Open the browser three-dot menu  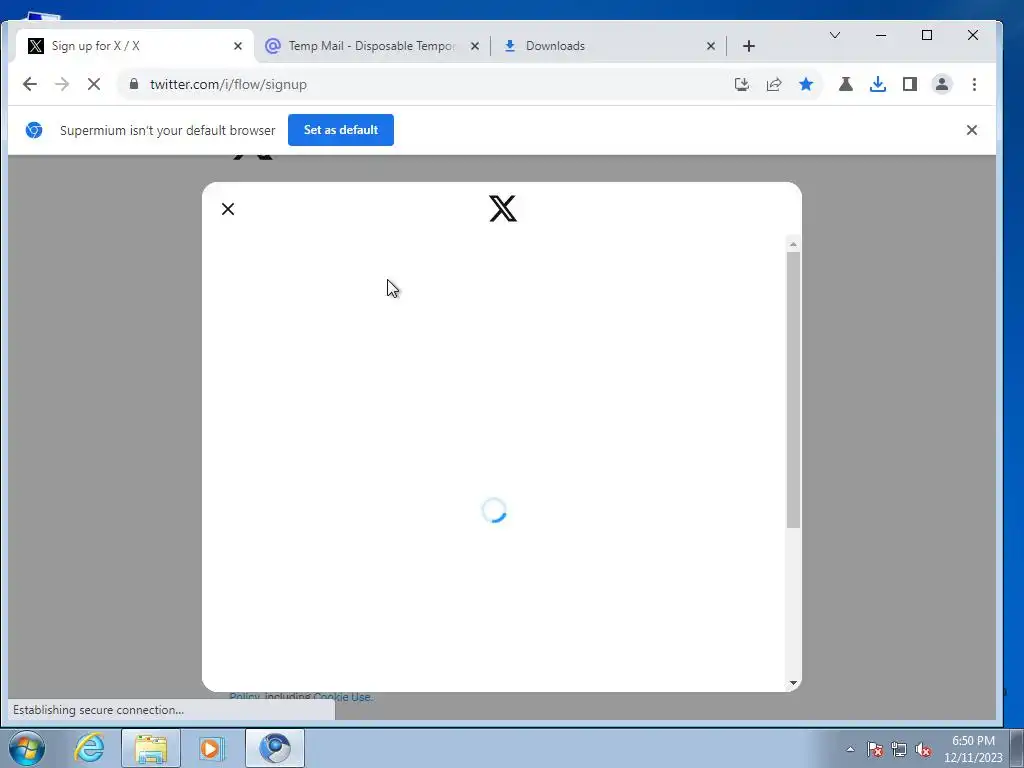(x=974, y=84)
